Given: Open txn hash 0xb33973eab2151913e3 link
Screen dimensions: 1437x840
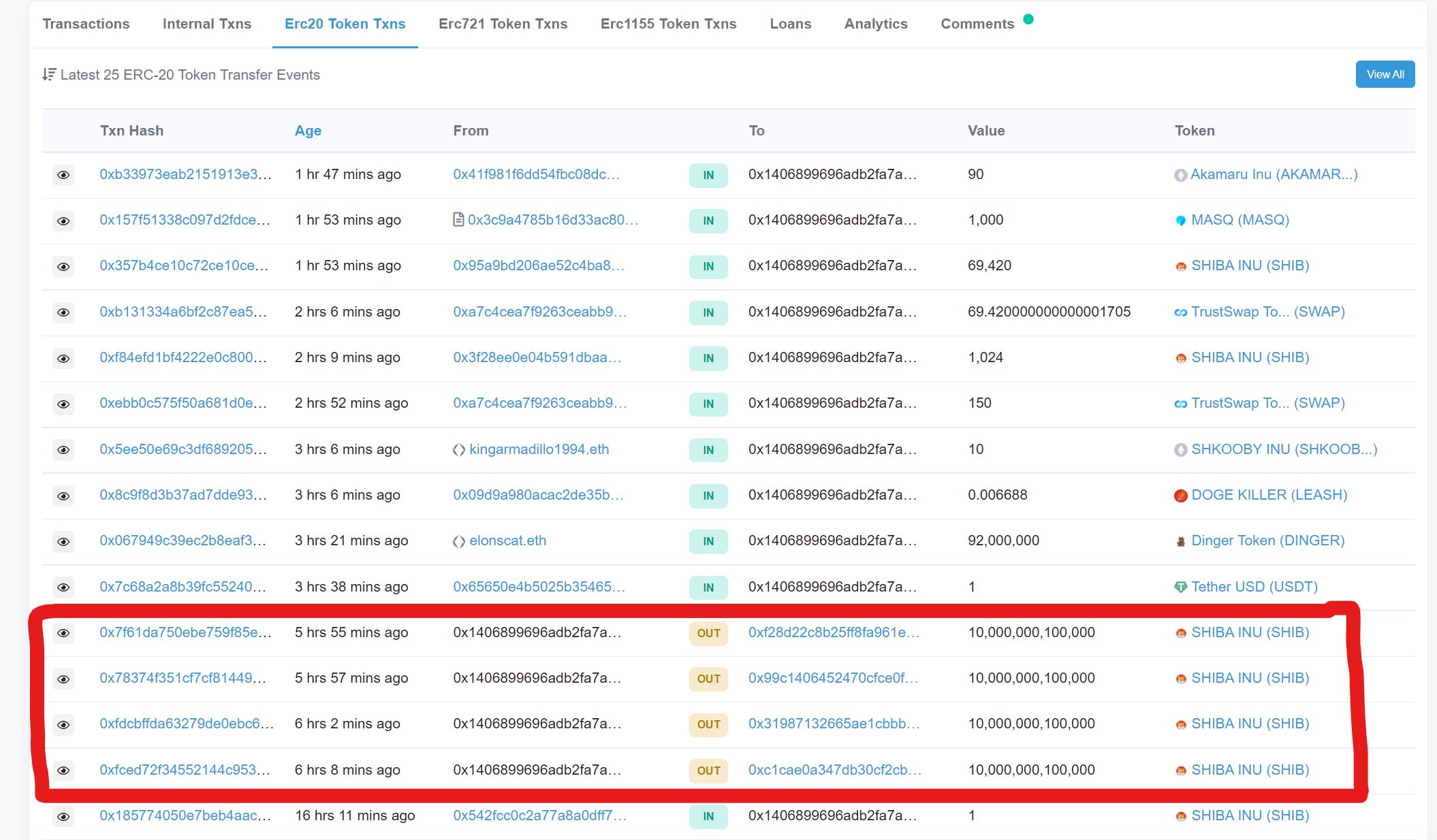Looking at the screenshot, I should tap(185, 174).
